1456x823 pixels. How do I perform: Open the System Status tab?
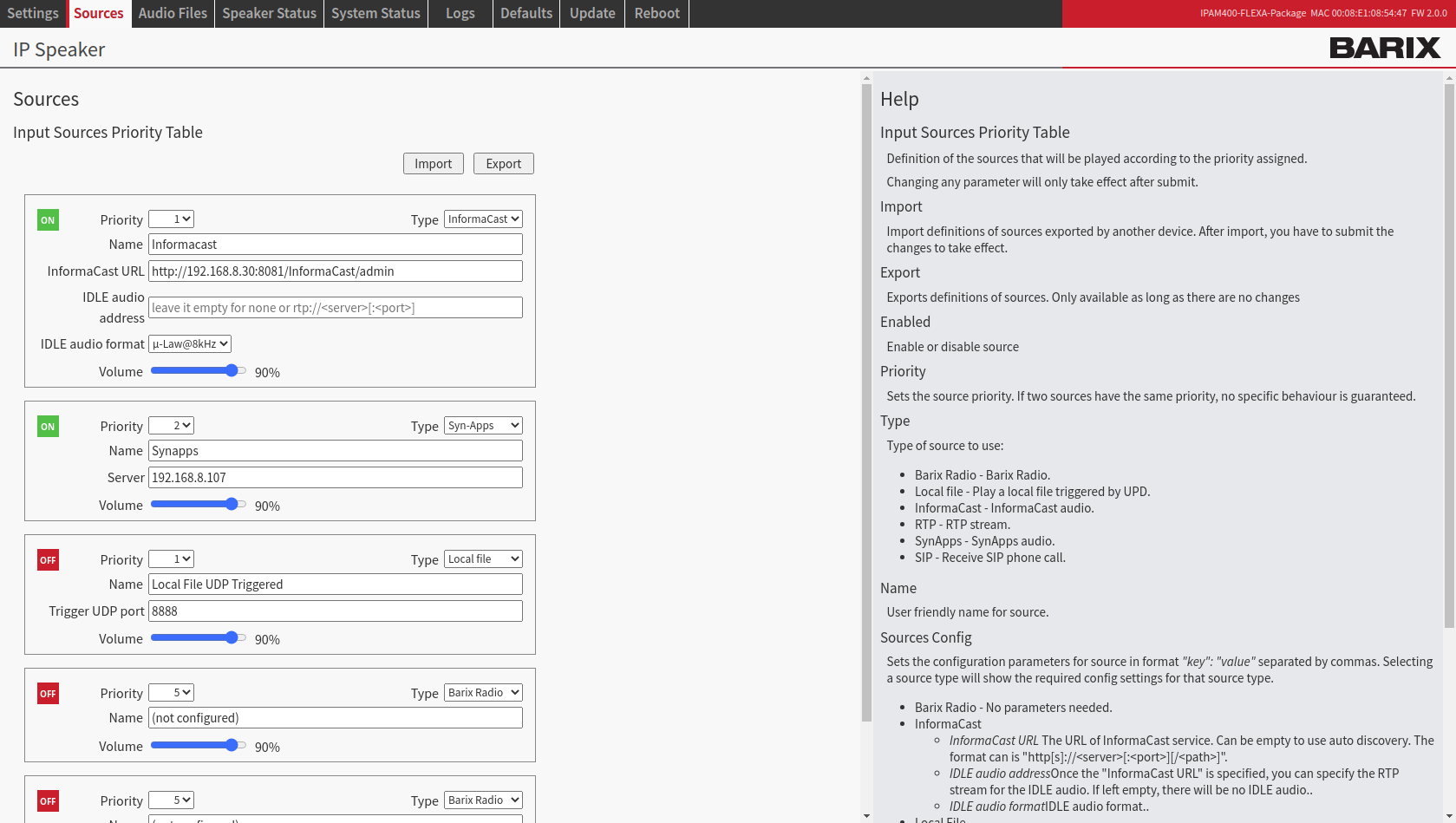tap(375, 14)
